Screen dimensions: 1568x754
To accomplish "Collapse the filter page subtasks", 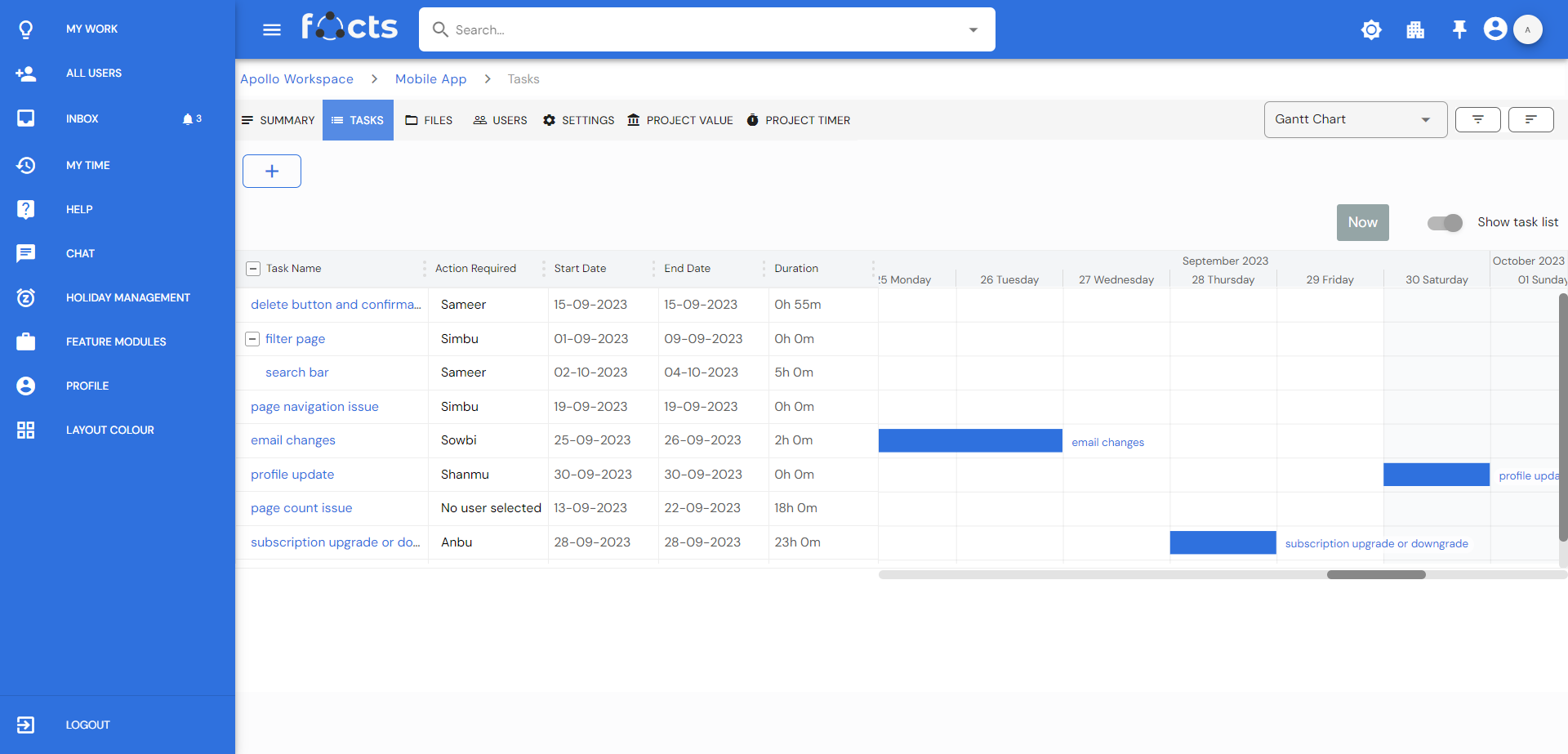I will [252, 339].
